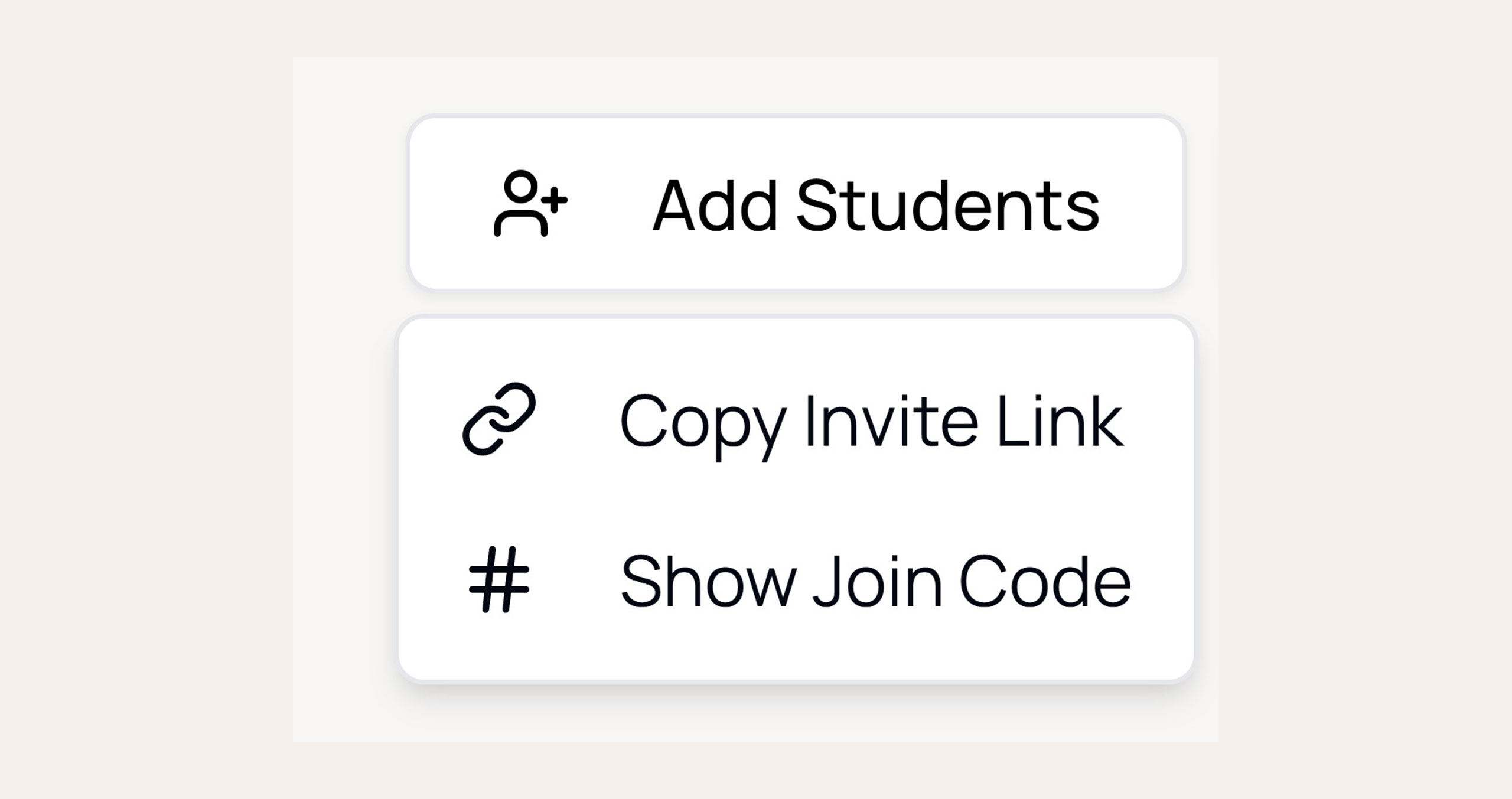The image size is (1512, 799).
Task: Click the person silhouette in Add Students
Action: [x=520, y=207]
